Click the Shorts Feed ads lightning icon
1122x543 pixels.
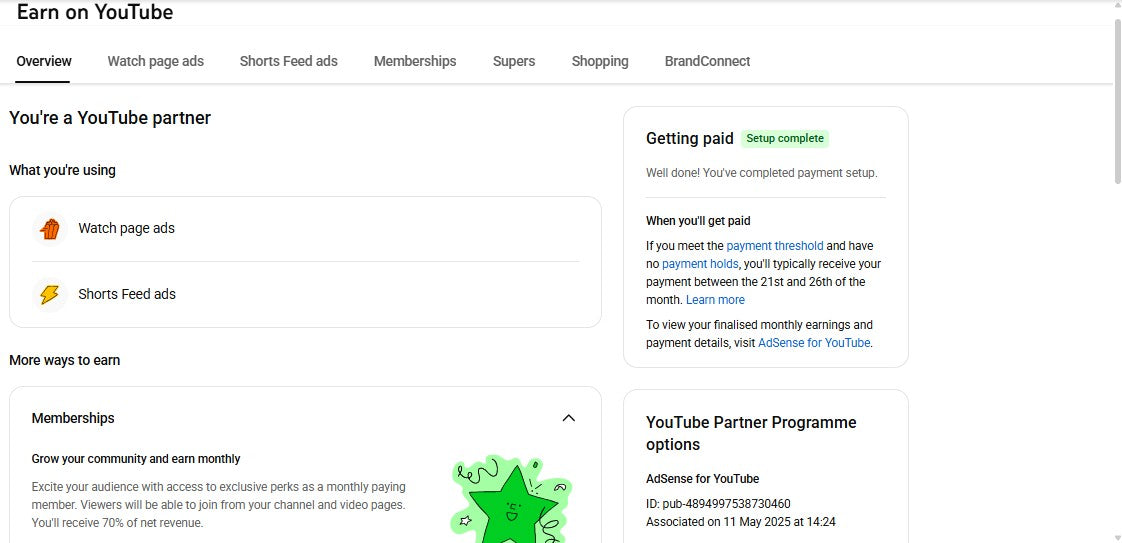50,295
